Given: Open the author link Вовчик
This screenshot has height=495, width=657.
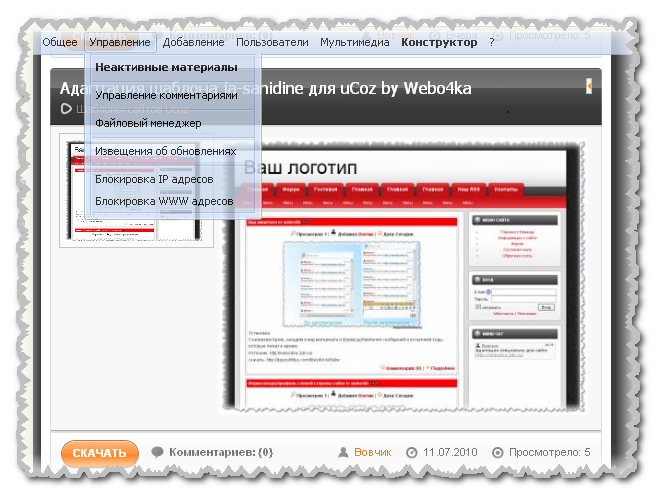Looking at the screenshot, I should [x=372, y=452].
